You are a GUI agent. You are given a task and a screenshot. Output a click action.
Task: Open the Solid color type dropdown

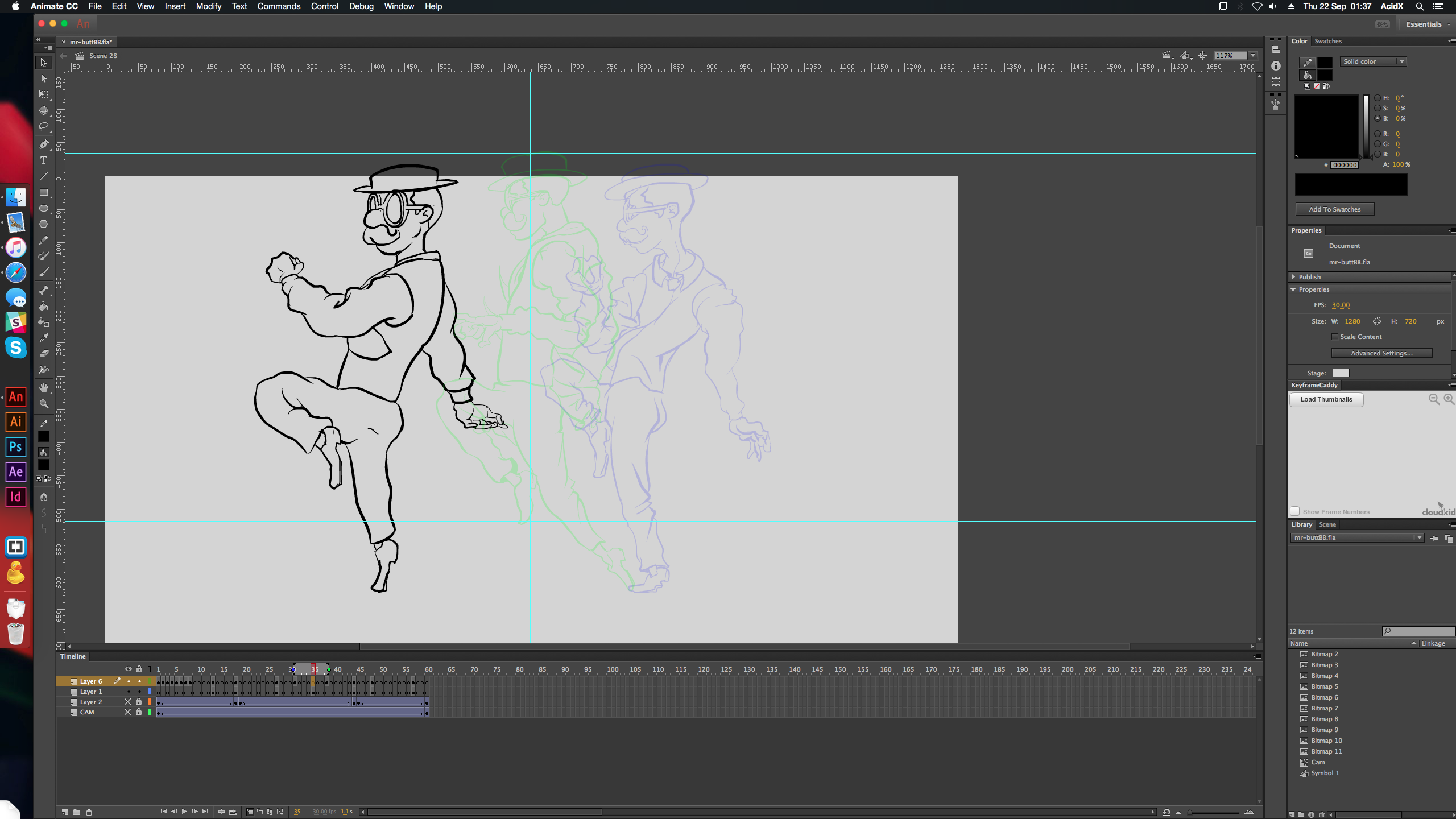pyautogui.click(x=1374, y=61)
